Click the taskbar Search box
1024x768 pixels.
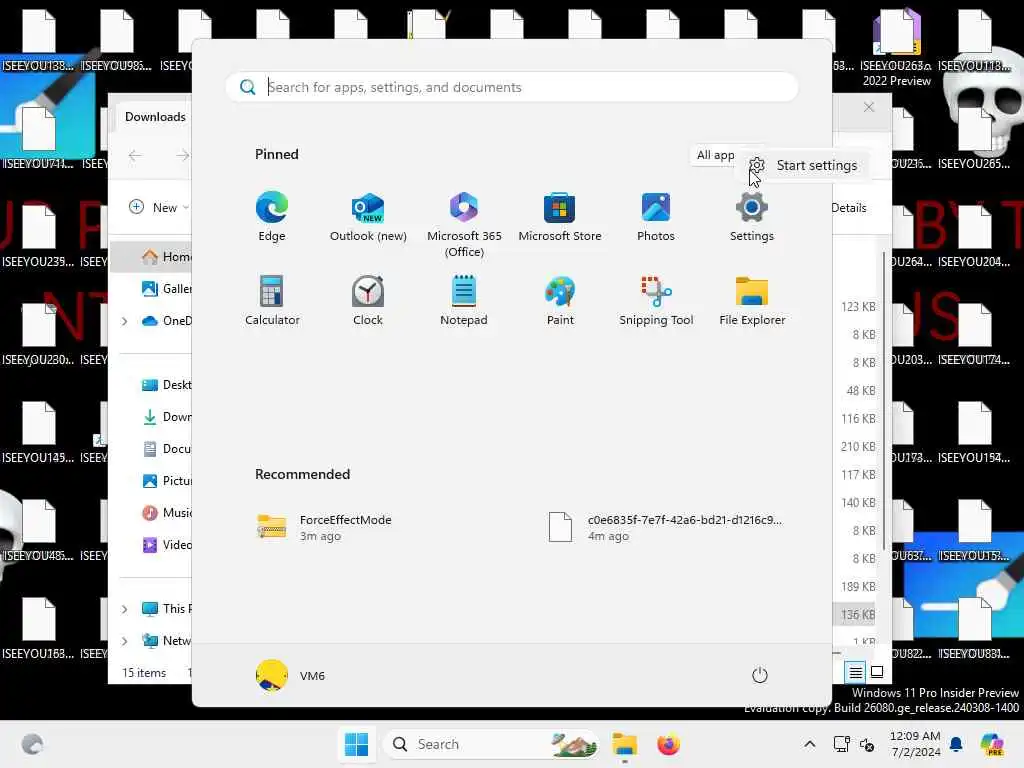pyautogui.click(x=491, y=744)
